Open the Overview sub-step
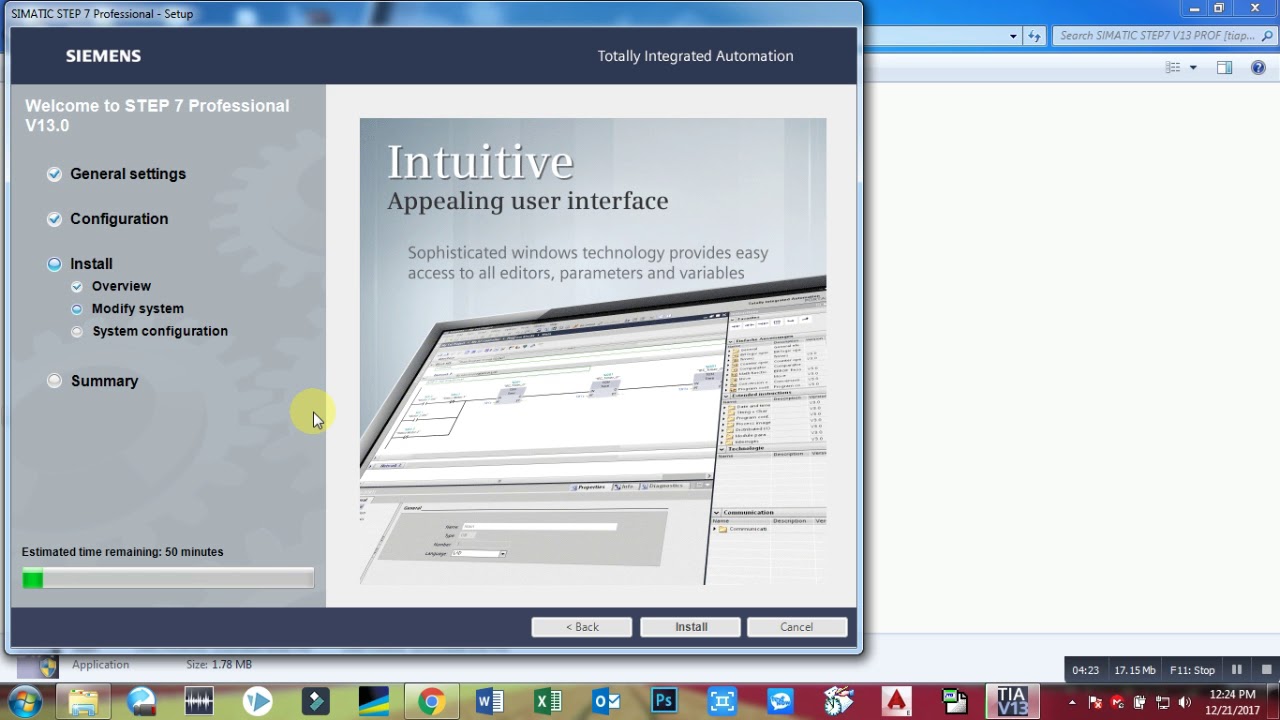Image resolution: width=1280 pixels, height=720 pixels. point(121,286)
